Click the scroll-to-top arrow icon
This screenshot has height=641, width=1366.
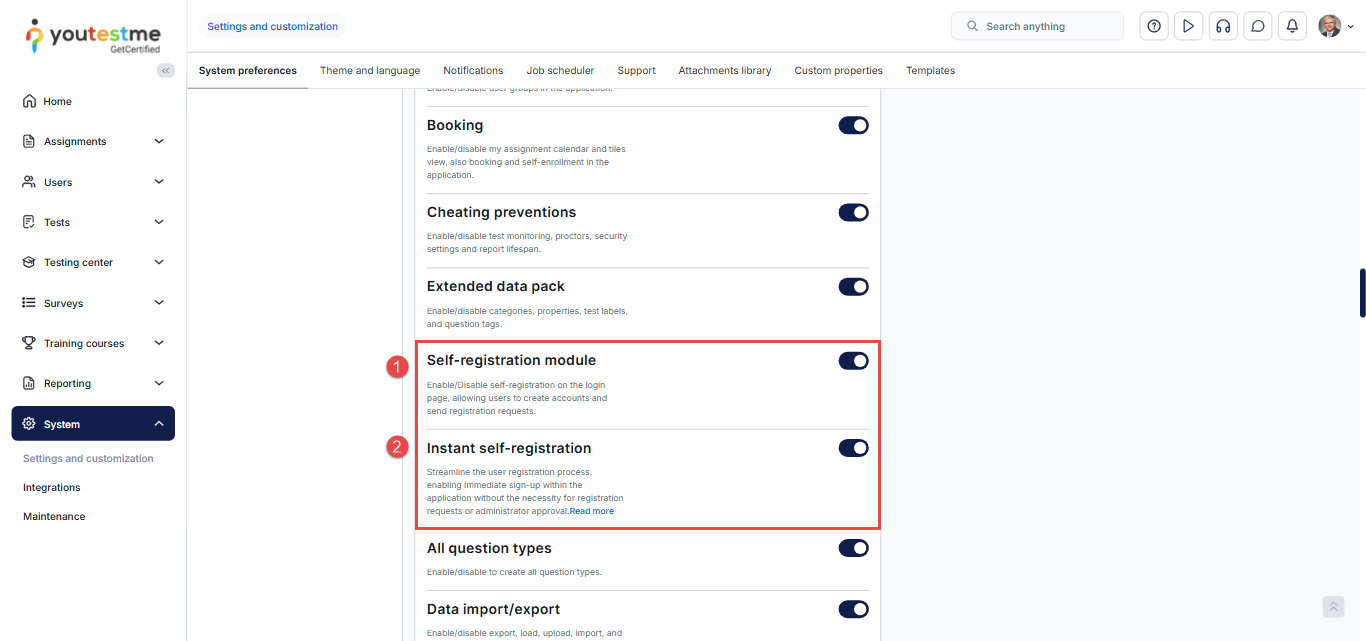1333,607
